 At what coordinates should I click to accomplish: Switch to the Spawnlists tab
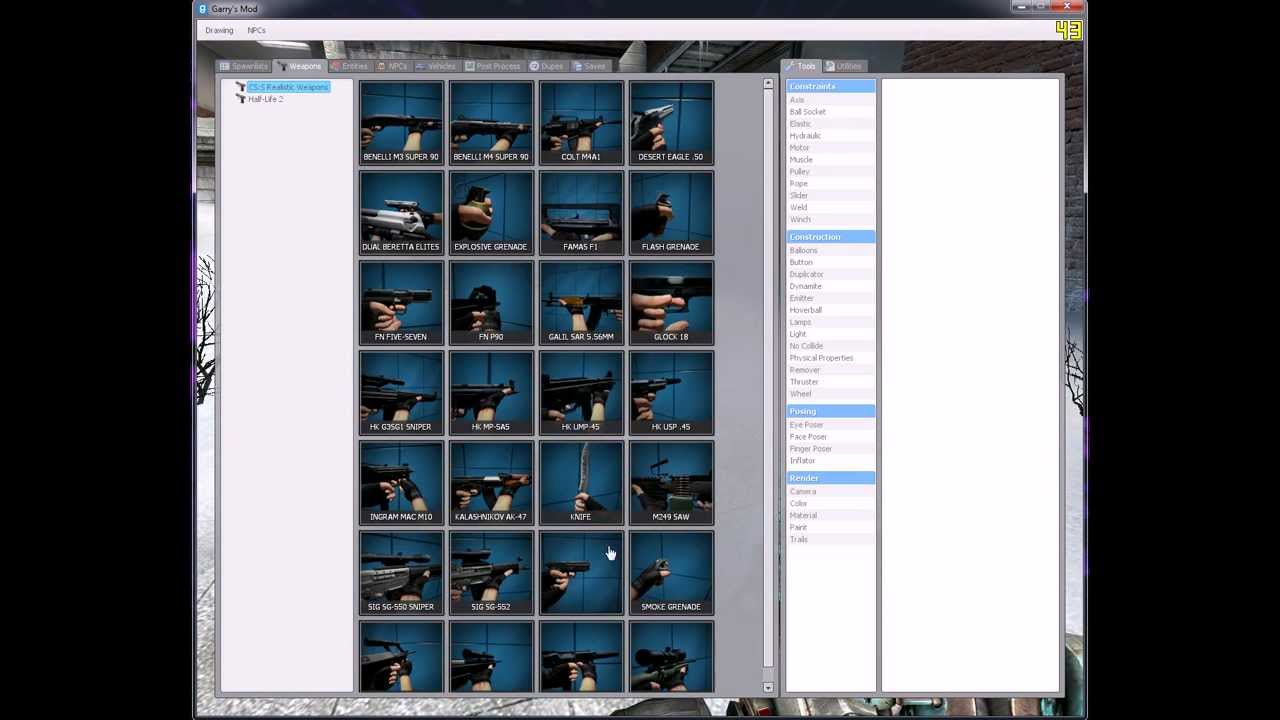coord(244,66)
